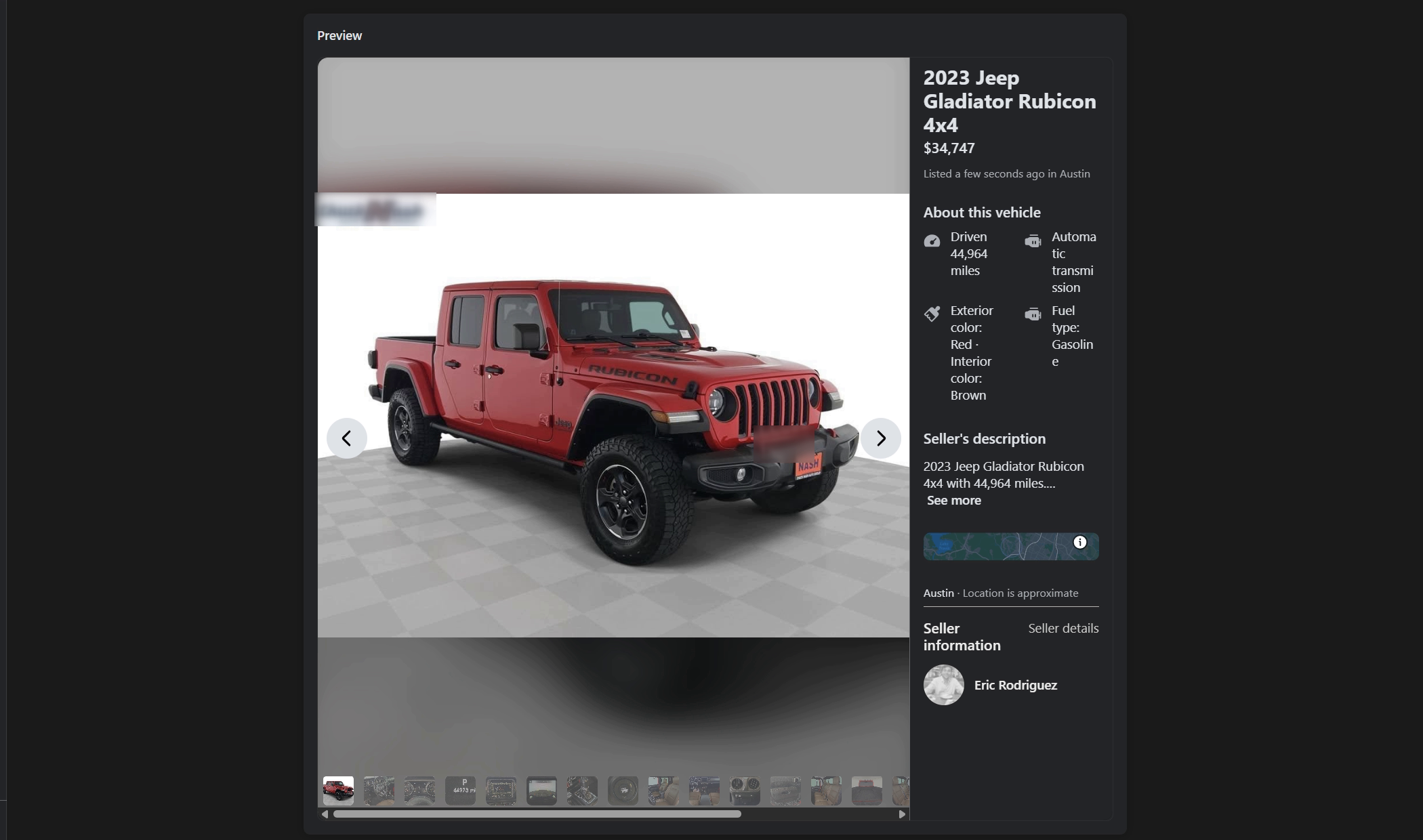Image resolution: width=1423 pixels, height=840 pixels.
Task: Select the front brown seats thumbnail
Action: pos(663,791)
